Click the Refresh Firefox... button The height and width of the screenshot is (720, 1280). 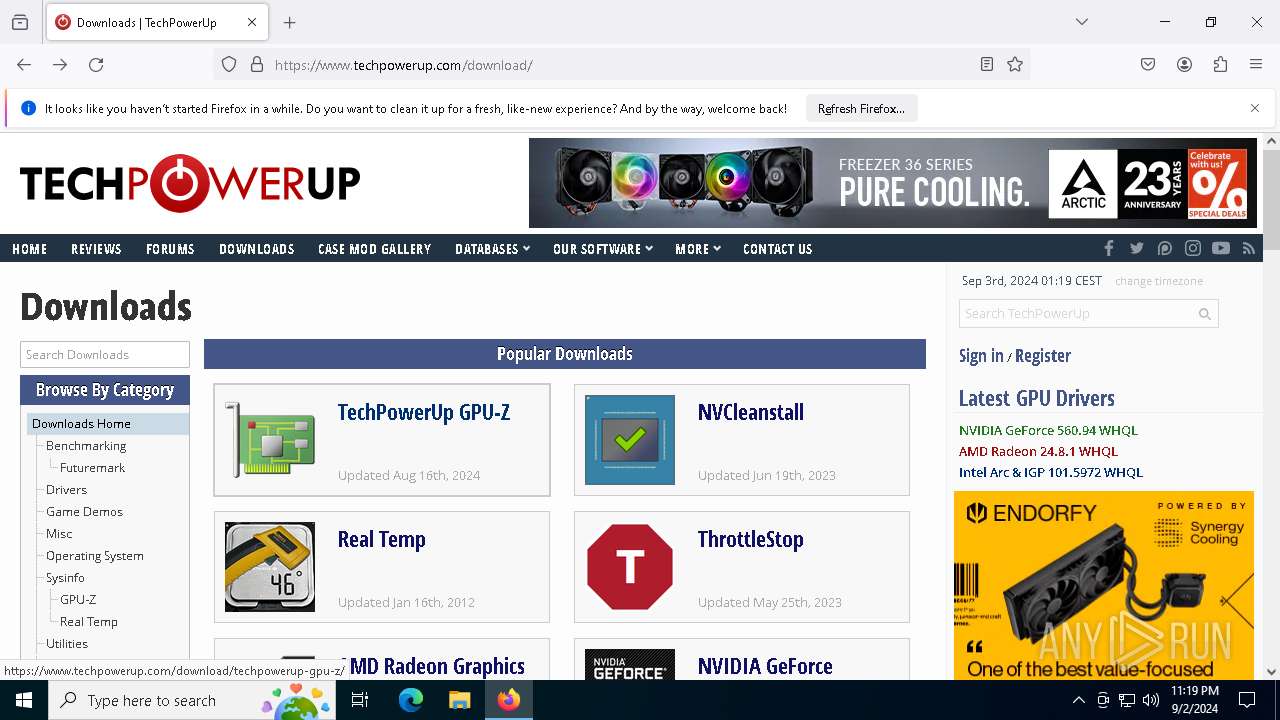pos(861,108)
